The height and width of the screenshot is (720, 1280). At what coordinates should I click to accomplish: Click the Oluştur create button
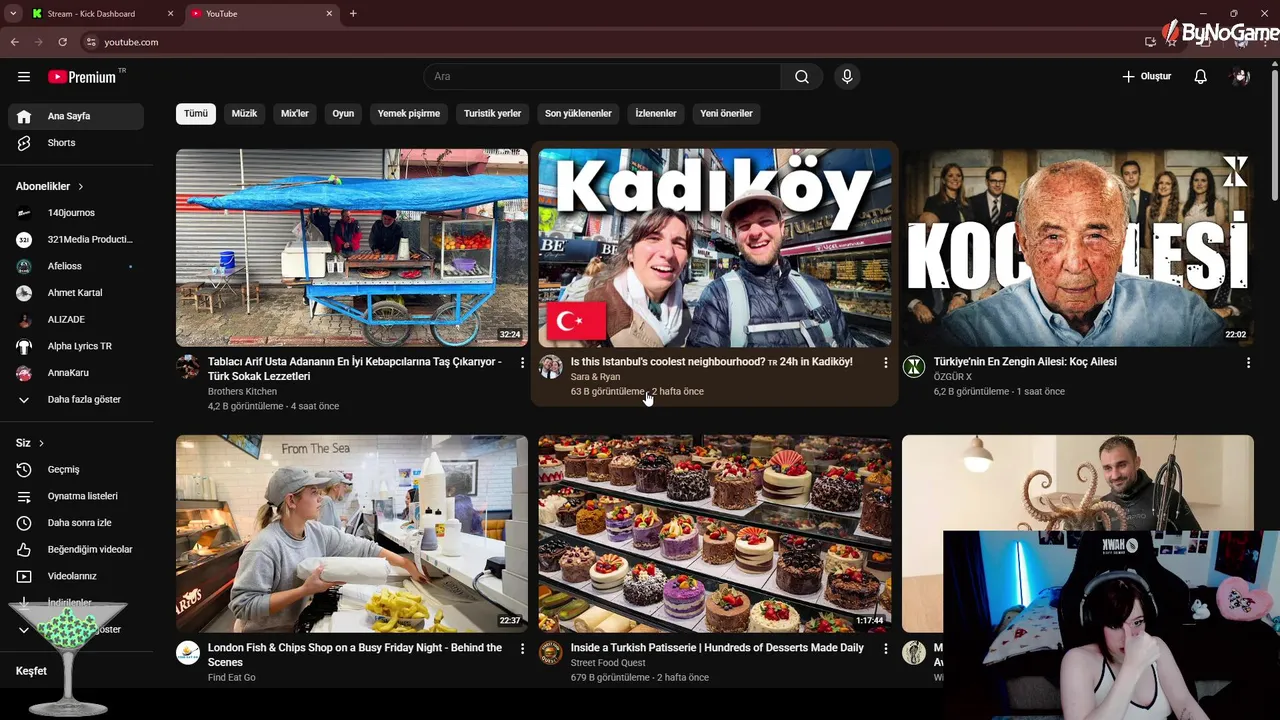click(x=1146, y=77)
